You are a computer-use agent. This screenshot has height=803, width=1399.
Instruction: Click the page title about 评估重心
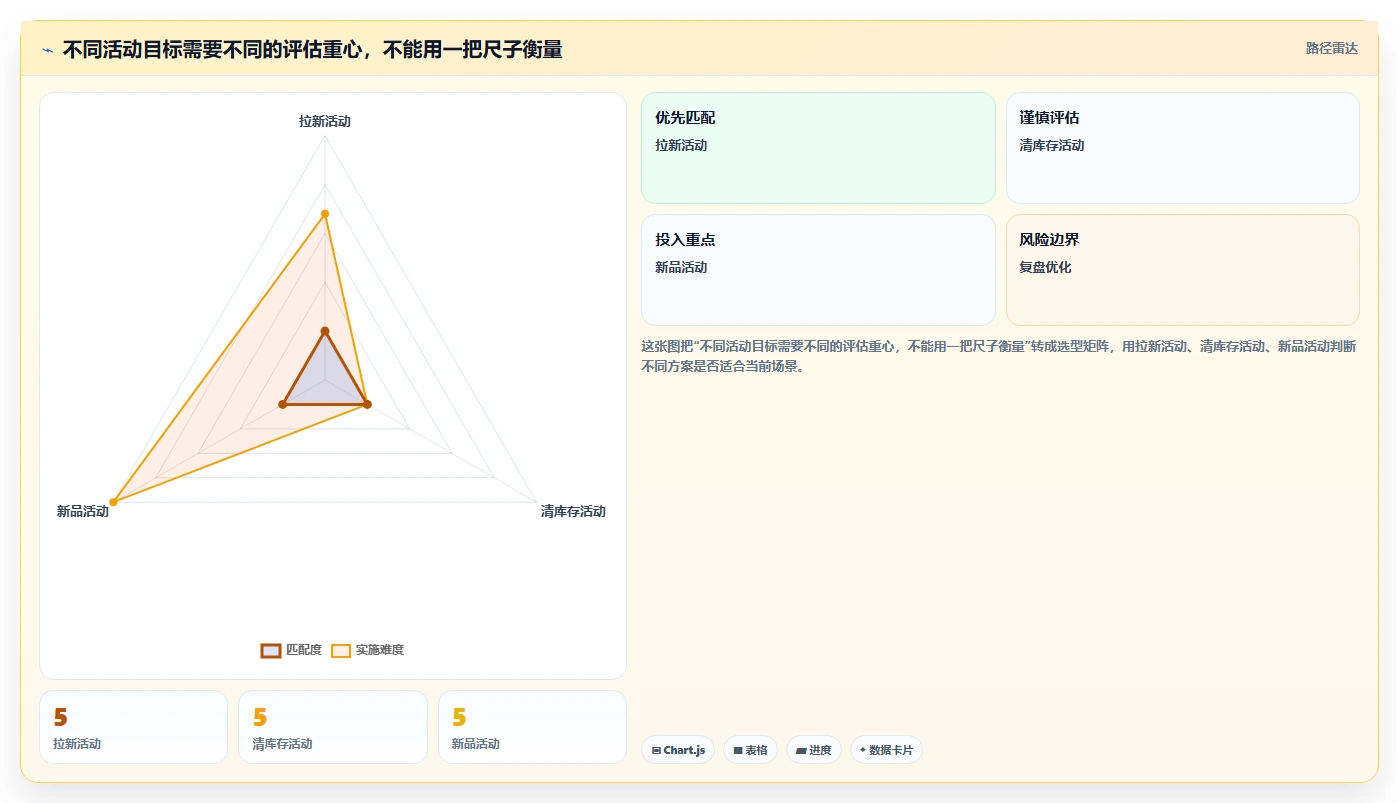pyautogui.click(x=312, y=49)
